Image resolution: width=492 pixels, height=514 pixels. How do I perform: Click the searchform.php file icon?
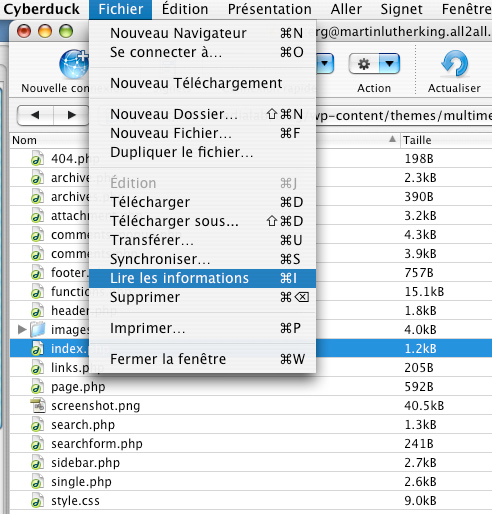[x=37, y=444]
